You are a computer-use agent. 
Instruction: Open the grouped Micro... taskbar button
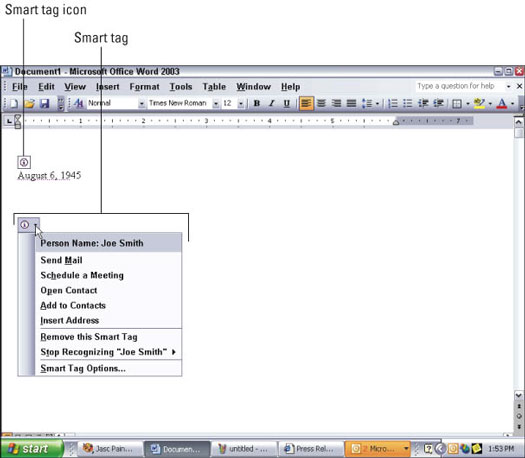(378, 449)
